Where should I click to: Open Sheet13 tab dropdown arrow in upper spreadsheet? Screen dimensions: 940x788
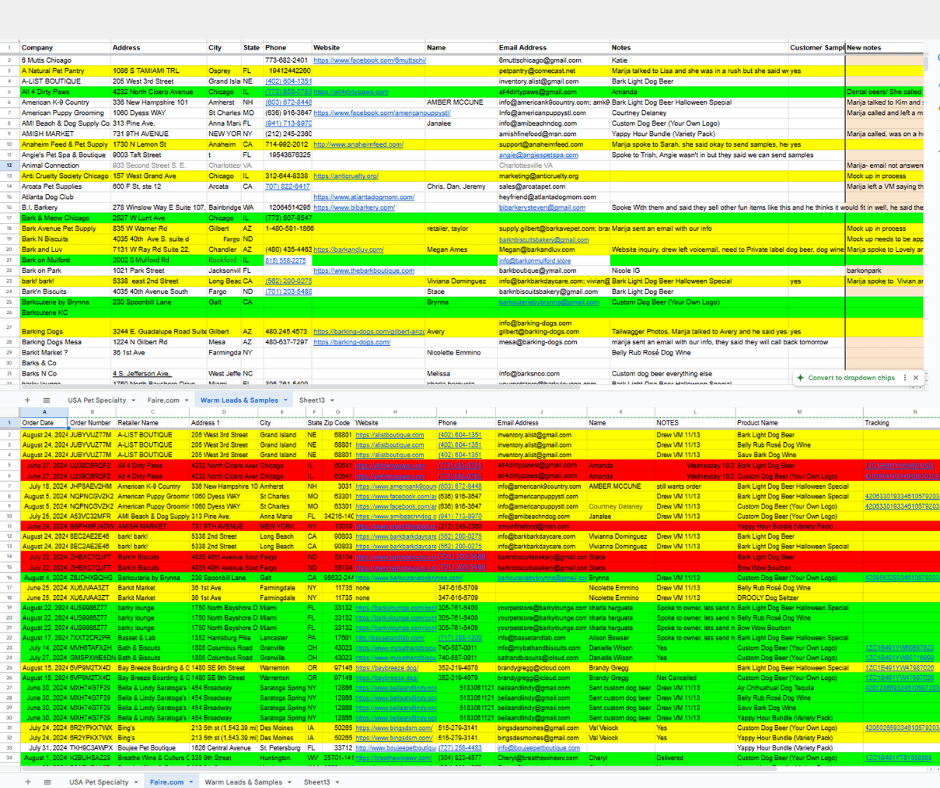(x=332, y=401)
